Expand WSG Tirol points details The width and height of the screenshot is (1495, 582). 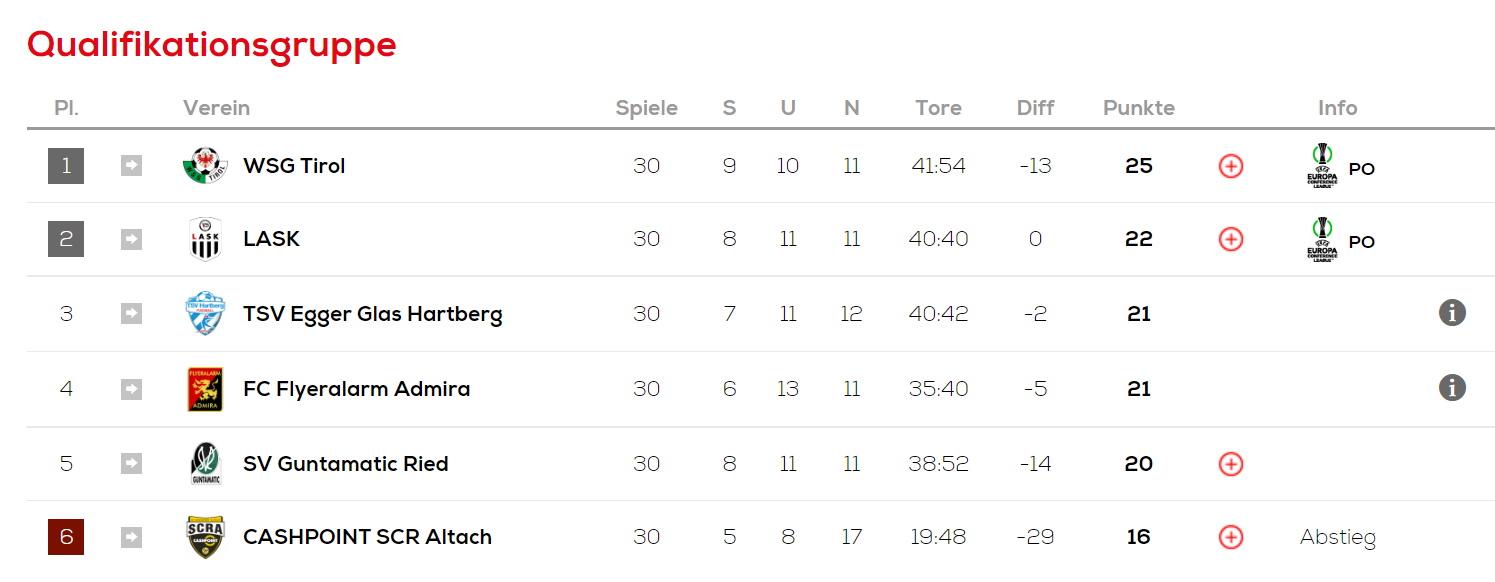click(x=1231, y=166)
